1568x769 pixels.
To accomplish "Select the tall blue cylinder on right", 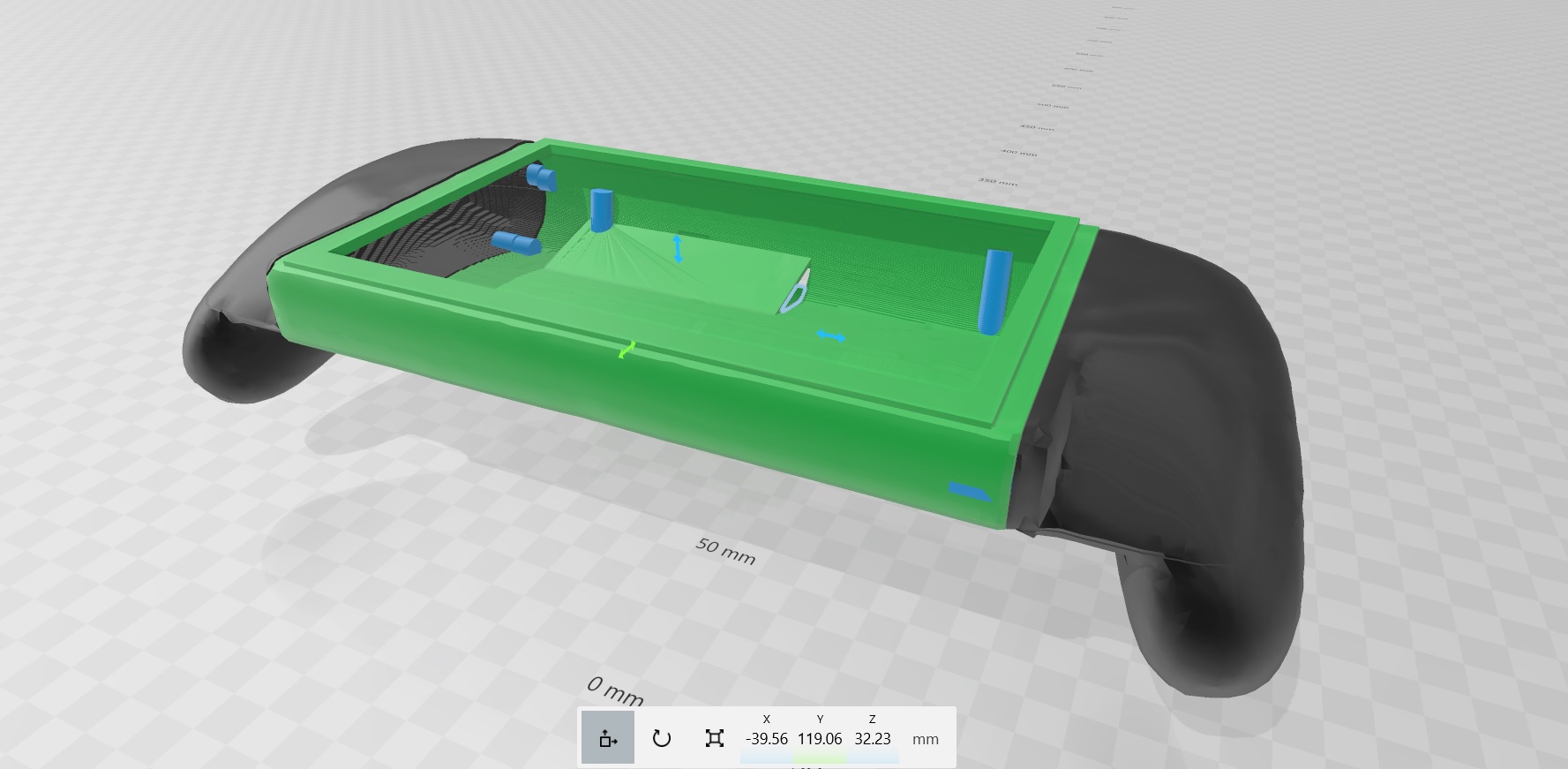I will (995, 291).
